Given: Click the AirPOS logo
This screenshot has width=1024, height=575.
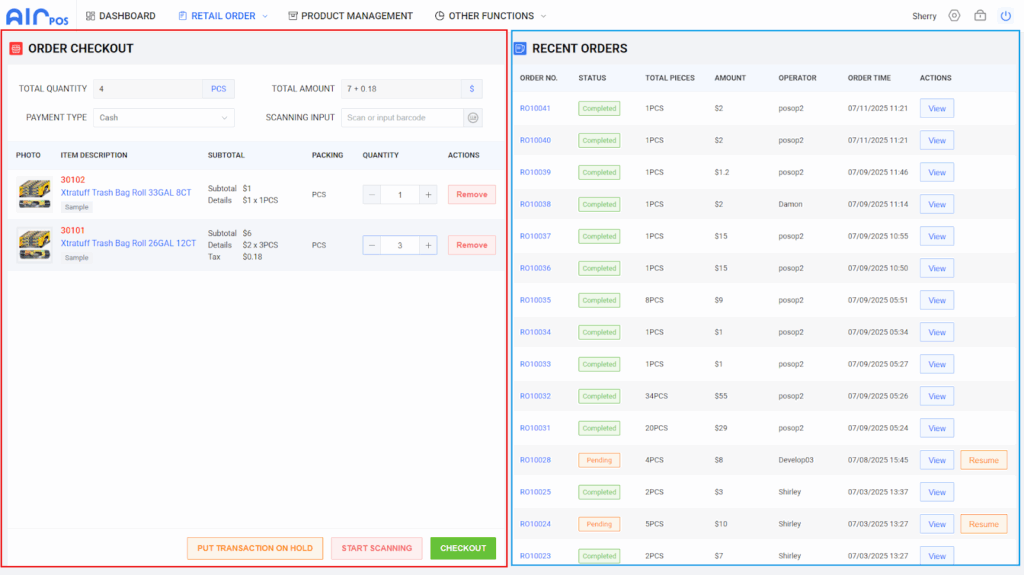Looking at the screenshot, I should (38, 16).
